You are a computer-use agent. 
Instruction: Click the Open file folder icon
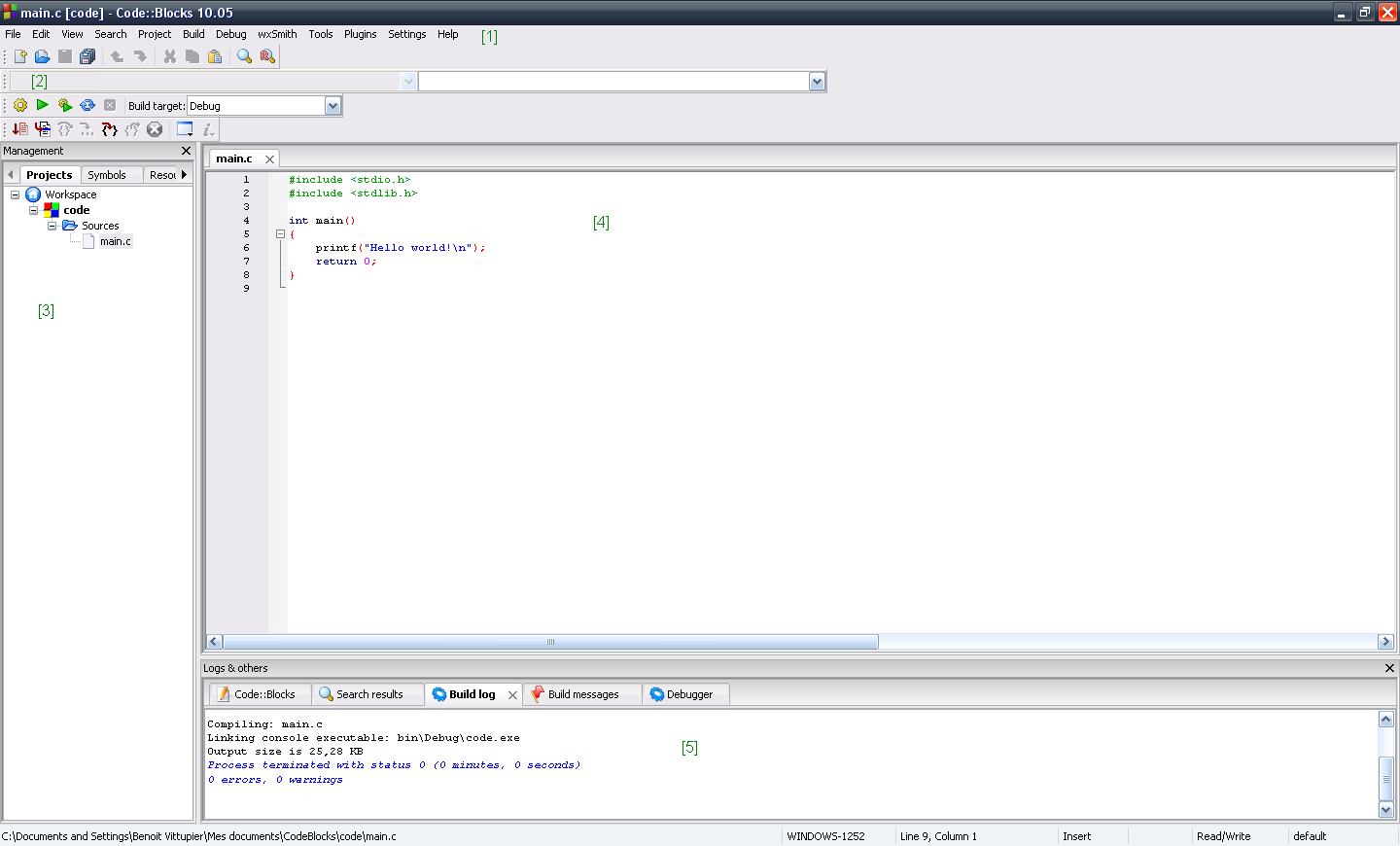(x=42, y=56)
